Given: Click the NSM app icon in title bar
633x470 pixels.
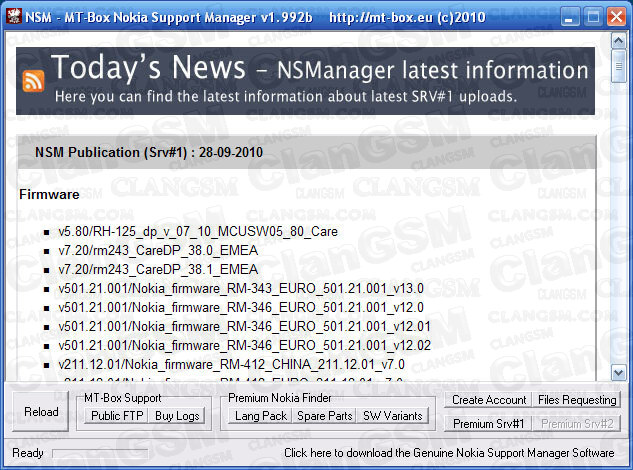Looking at the screenshot, I should tap(13, 17).
